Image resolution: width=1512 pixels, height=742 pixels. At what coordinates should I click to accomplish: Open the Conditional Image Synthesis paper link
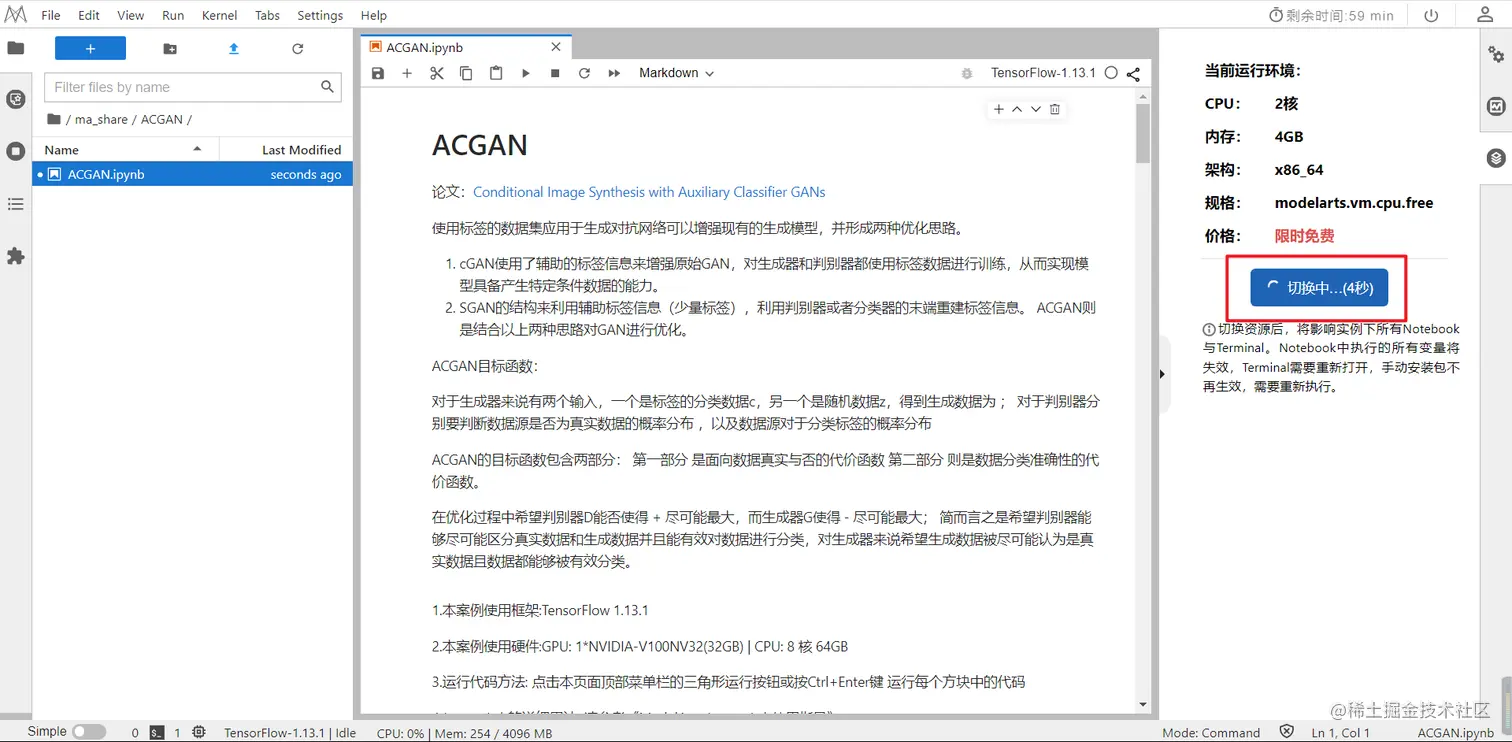point(649,192)
